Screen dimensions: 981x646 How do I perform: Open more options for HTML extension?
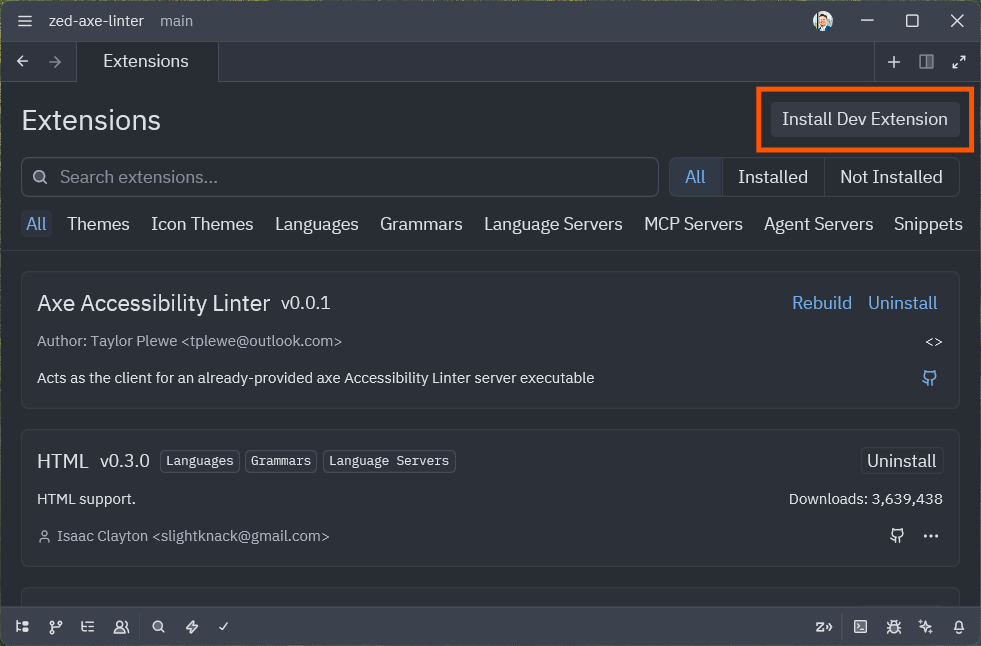point(931,536)
